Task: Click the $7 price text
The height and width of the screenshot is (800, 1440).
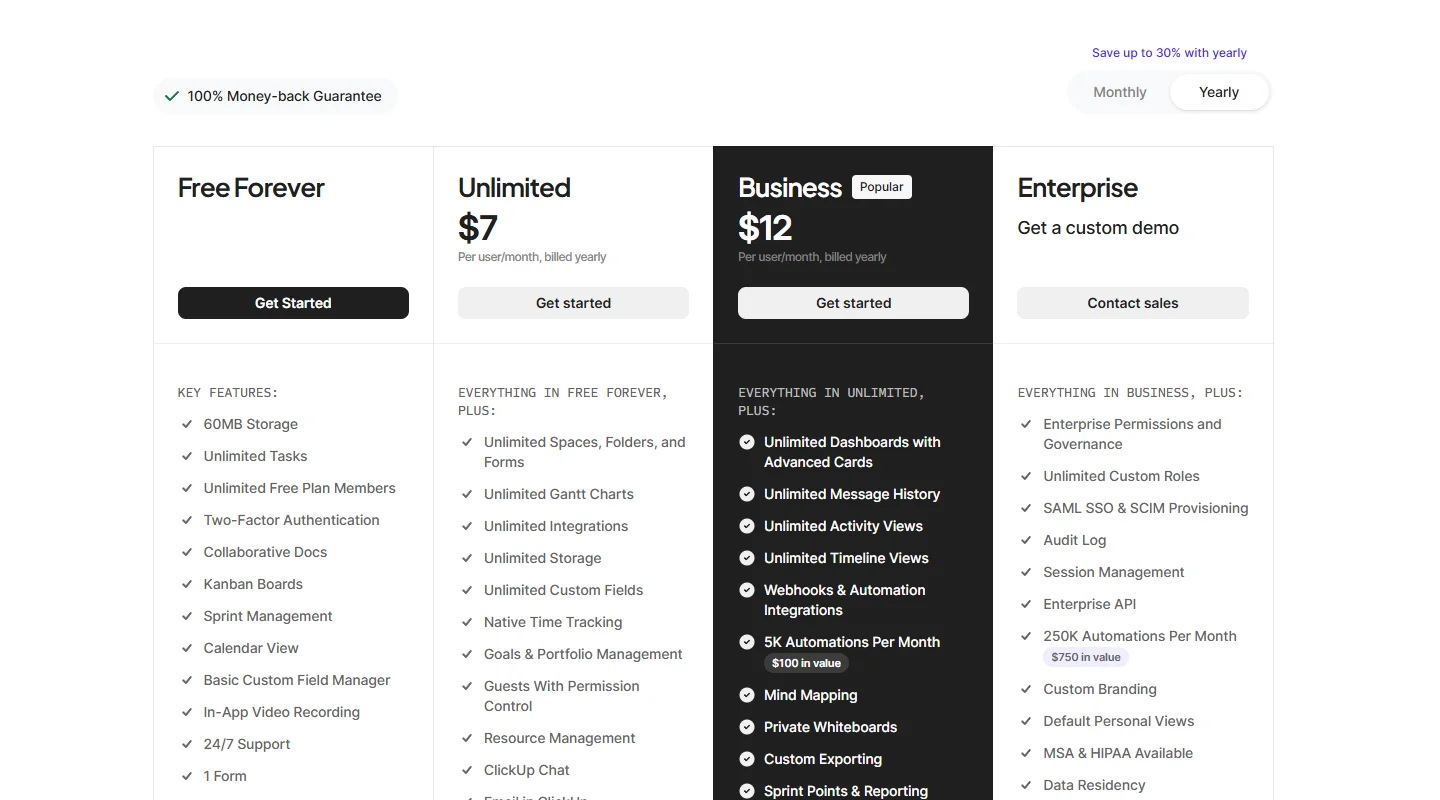Action: point(478,228)
